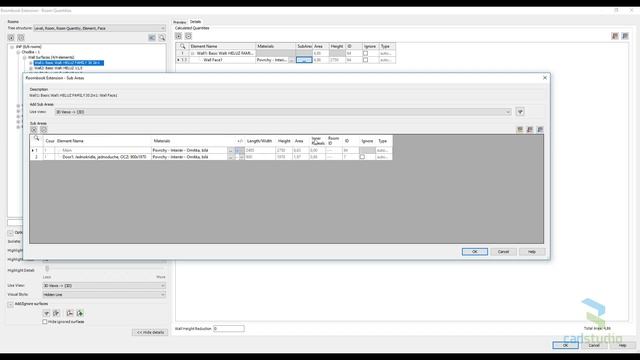Open materials browse button in Door1 row
Viewport: 640px width, 360px height.
pyautogui.click(x=231, y=157)
